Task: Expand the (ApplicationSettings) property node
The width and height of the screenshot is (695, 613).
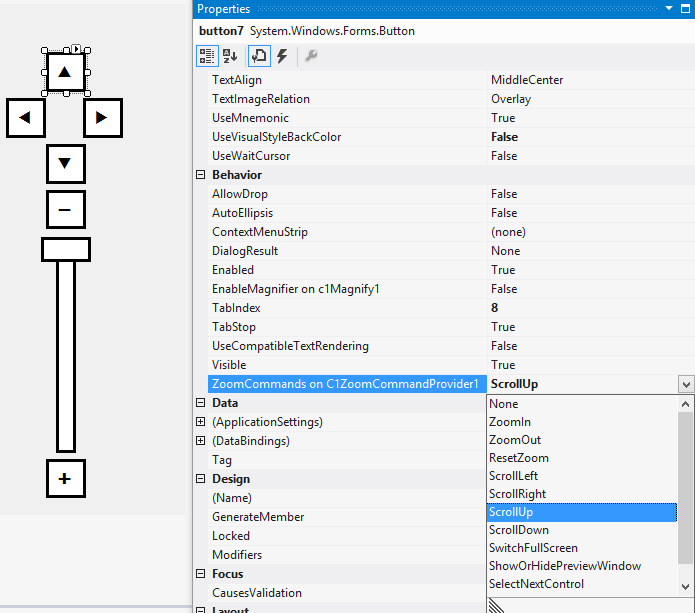Action: click(201, 422)
